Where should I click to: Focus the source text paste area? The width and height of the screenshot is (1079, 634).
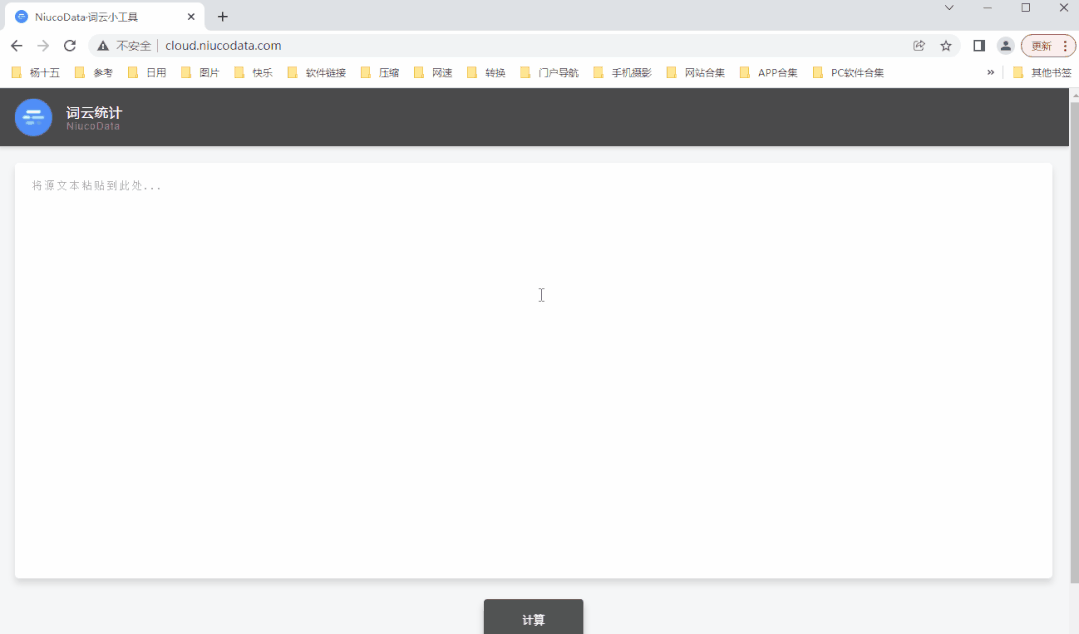pos(533,370)
